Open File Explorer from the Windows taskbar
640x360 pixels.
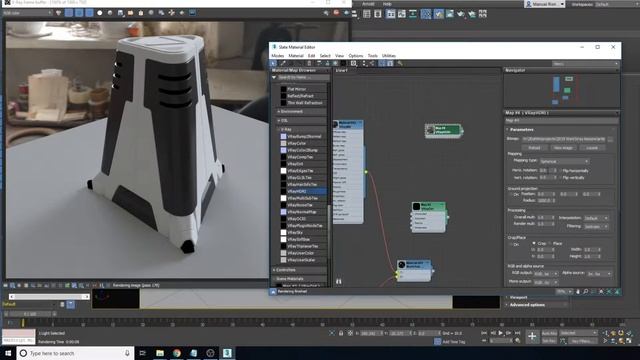[160, 353]
